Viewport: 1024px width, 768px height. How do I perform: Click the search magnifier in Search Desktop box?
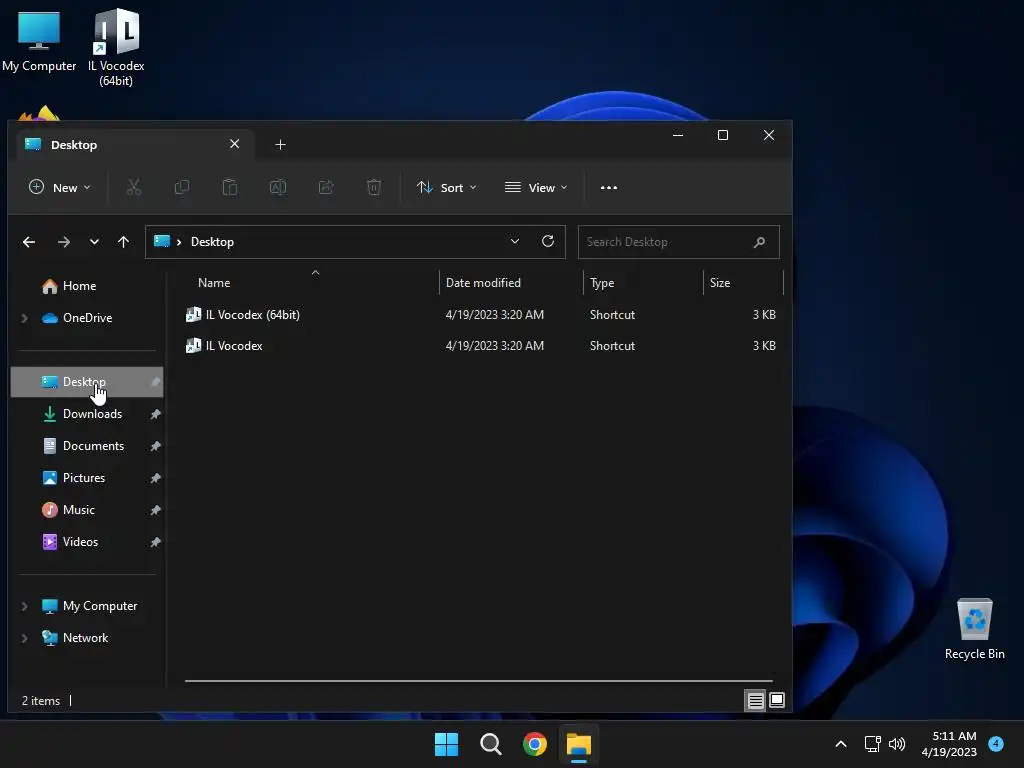[x=759, y=242]
